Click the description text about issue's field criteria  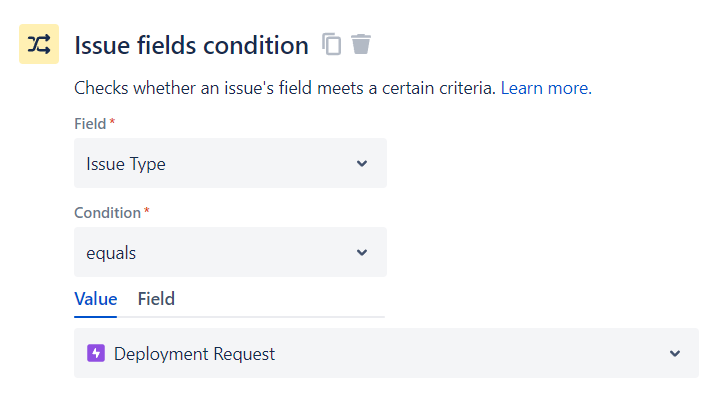(x=285, y=88)
